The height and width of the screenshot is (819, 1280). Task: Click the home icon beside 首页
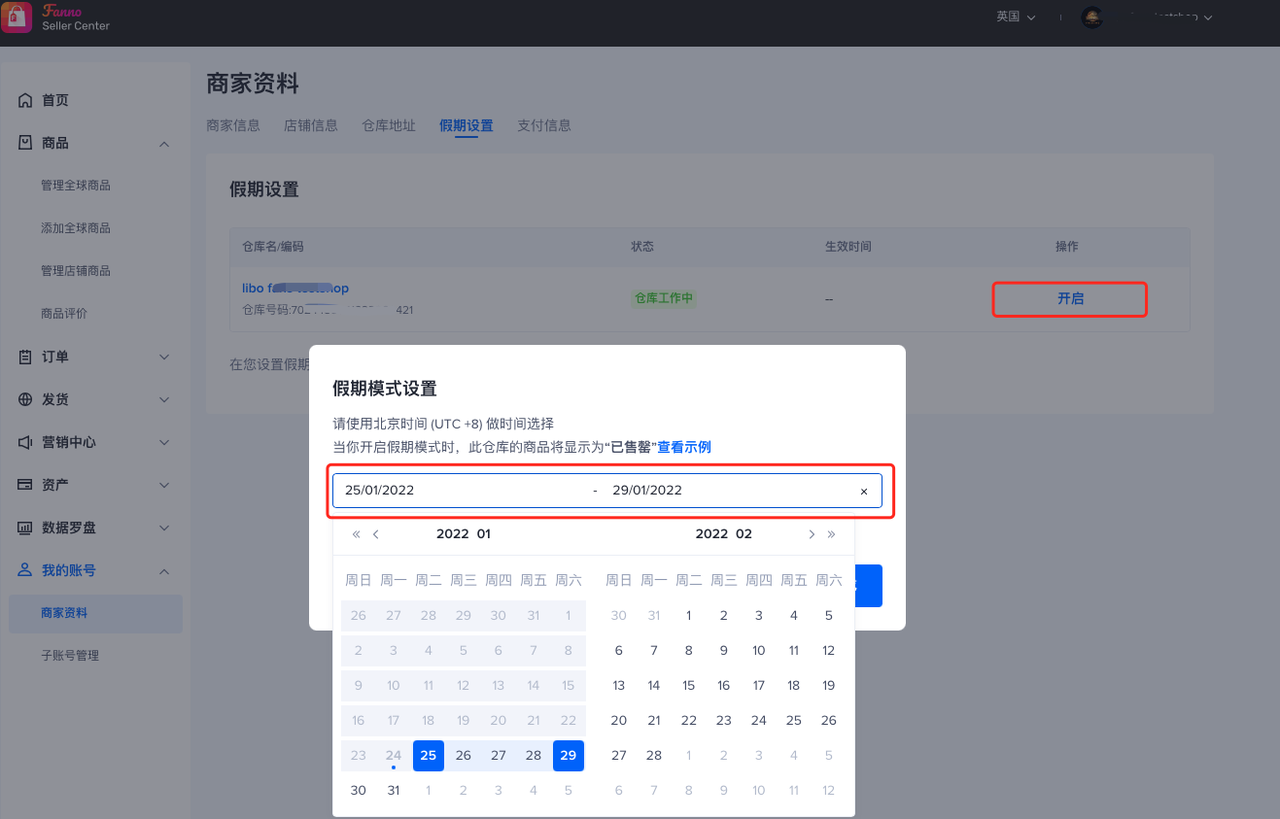(x=26, y=100)
